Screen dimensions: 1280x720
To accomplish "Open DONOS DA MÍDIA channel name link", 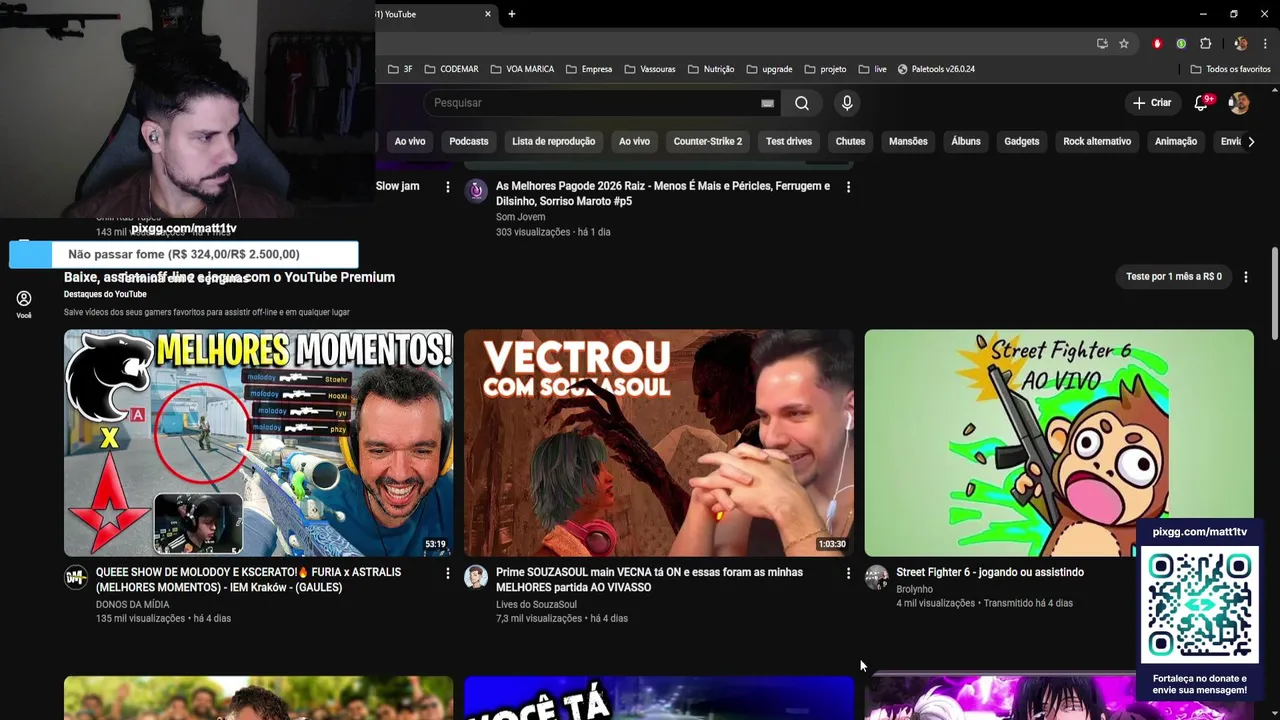I will click(132, 604).
